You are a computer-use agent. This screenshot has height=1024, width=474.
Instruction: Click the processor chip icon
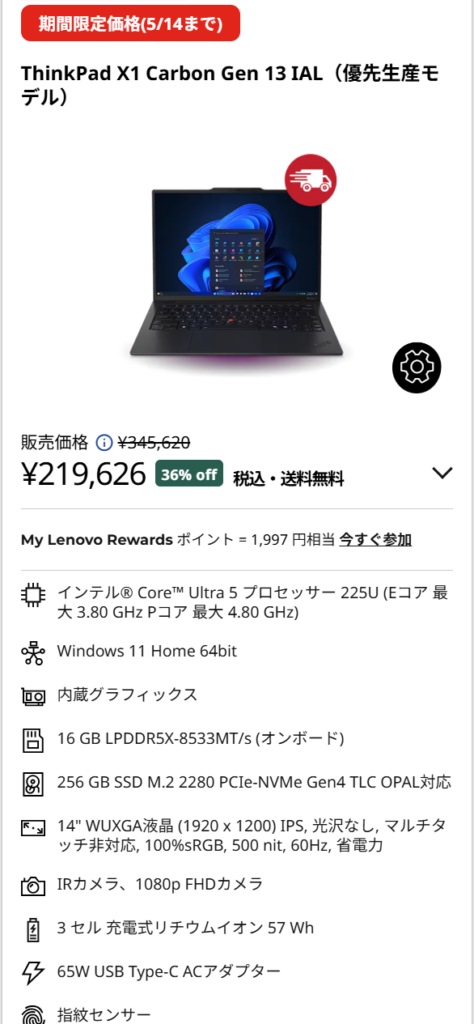[33, 594]
